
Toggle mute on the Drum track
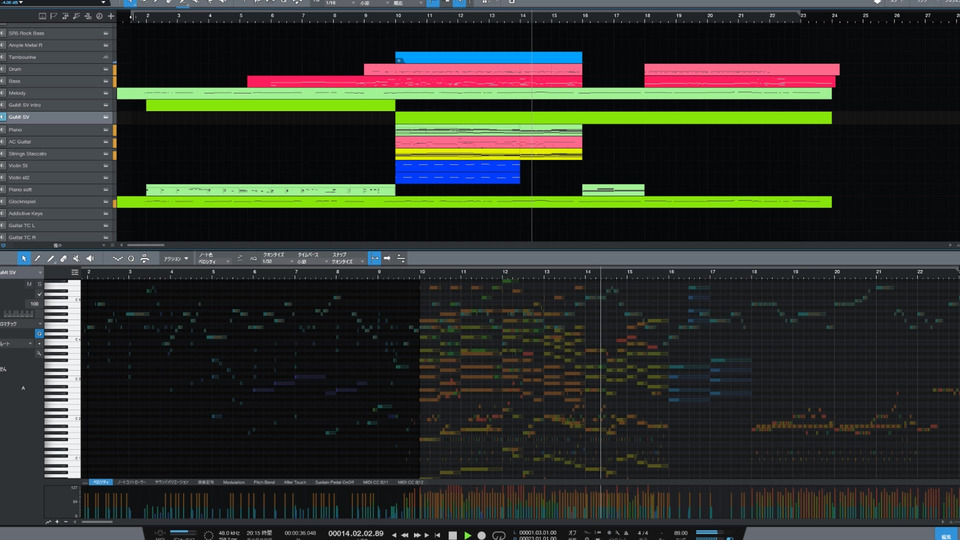click(x=3, y=69)
